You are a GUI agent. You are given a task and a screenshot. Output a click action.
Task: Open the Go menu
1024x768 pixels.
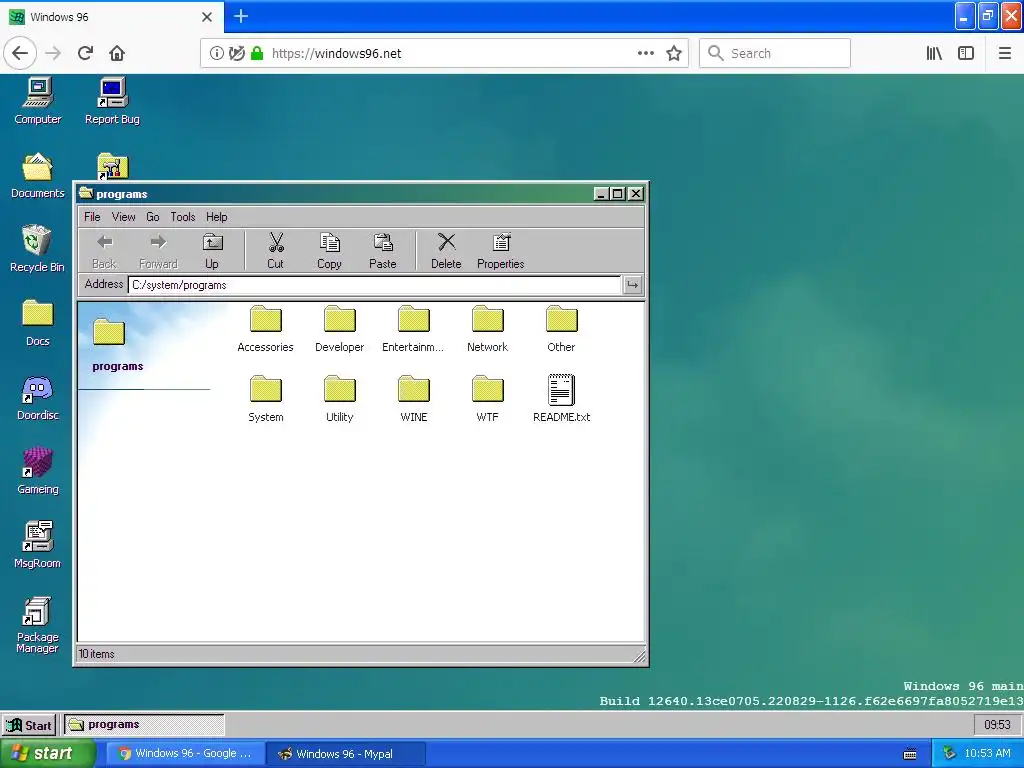[x=153, y=217]
